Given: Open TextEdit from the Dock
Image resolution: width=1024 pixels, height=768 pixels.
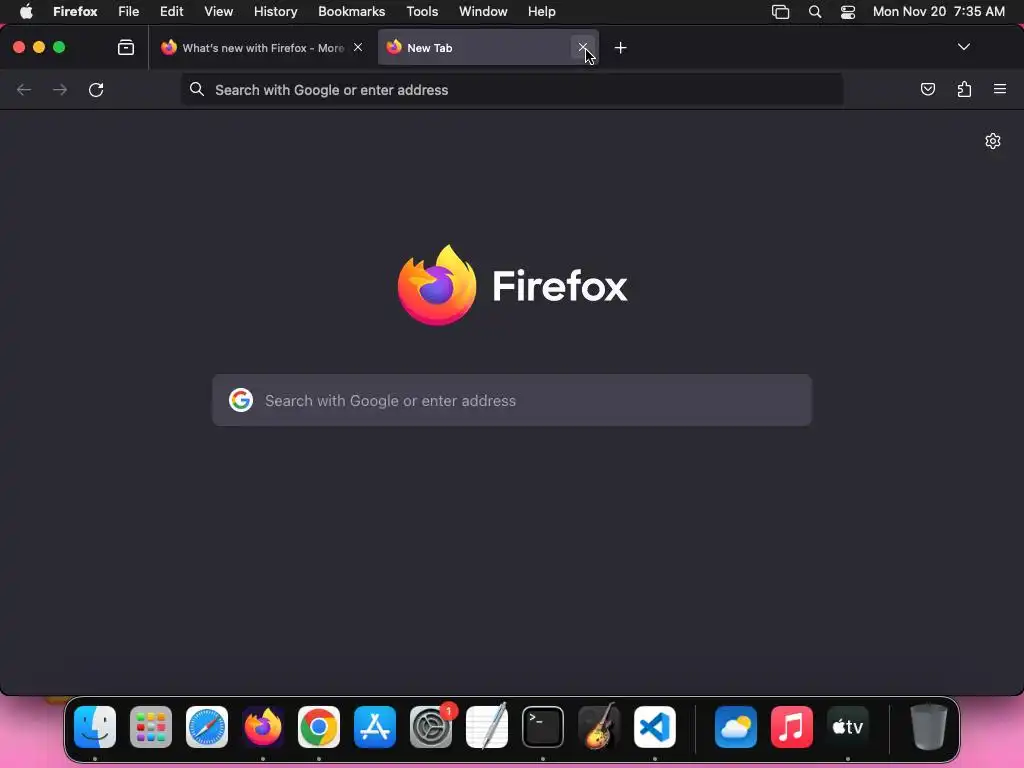Looking at the screenshot, I should pyautogui.click(x=487, y=727).
